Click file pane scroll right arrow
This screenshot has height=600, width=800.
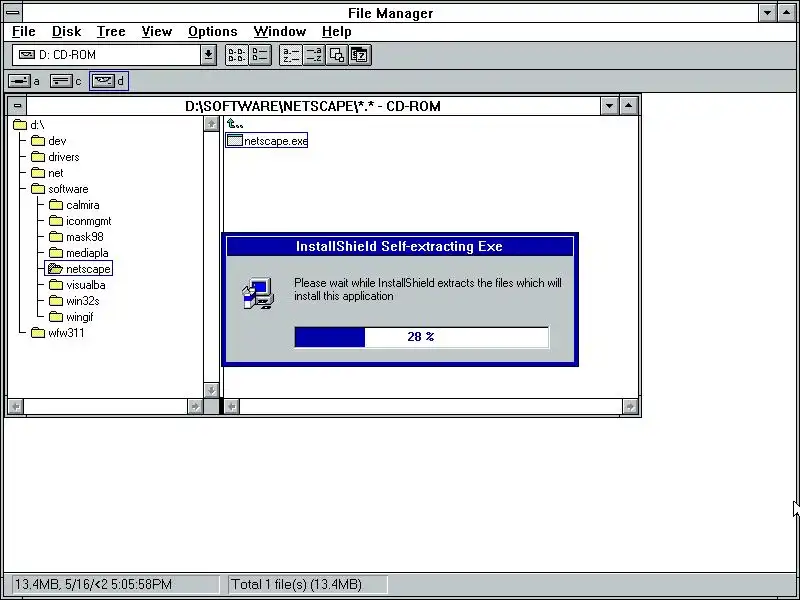tap(630, 407)
